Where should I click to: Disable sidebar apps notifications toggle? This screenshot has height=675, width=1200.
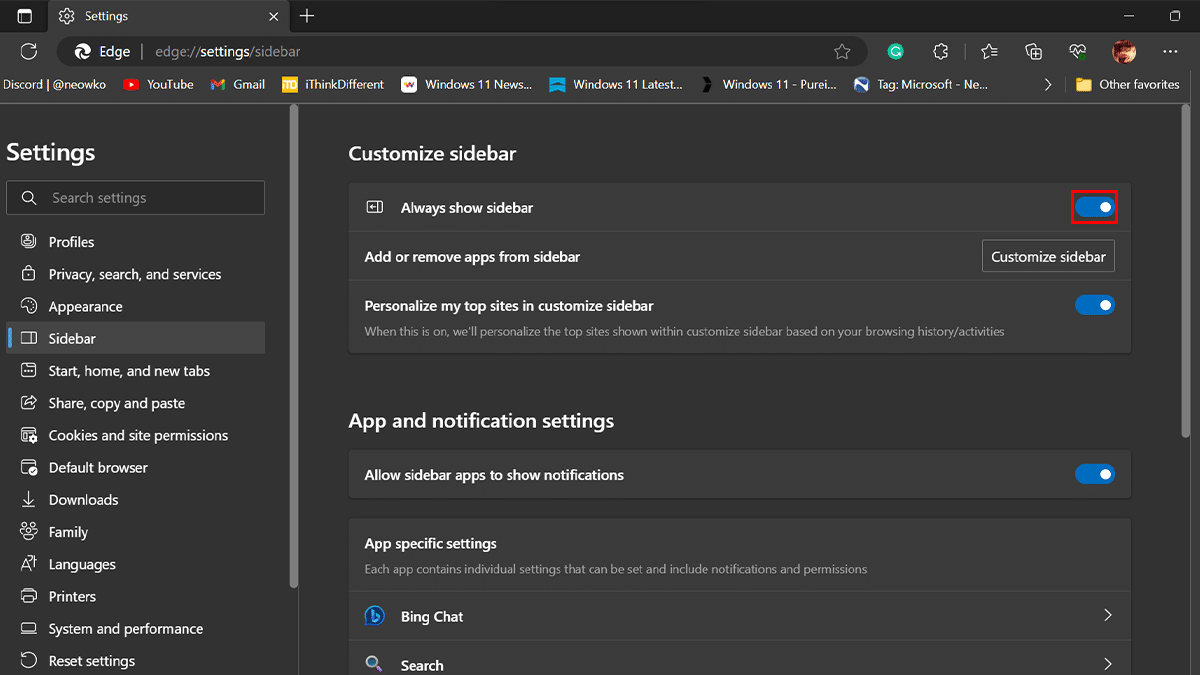pos(1094,474)
